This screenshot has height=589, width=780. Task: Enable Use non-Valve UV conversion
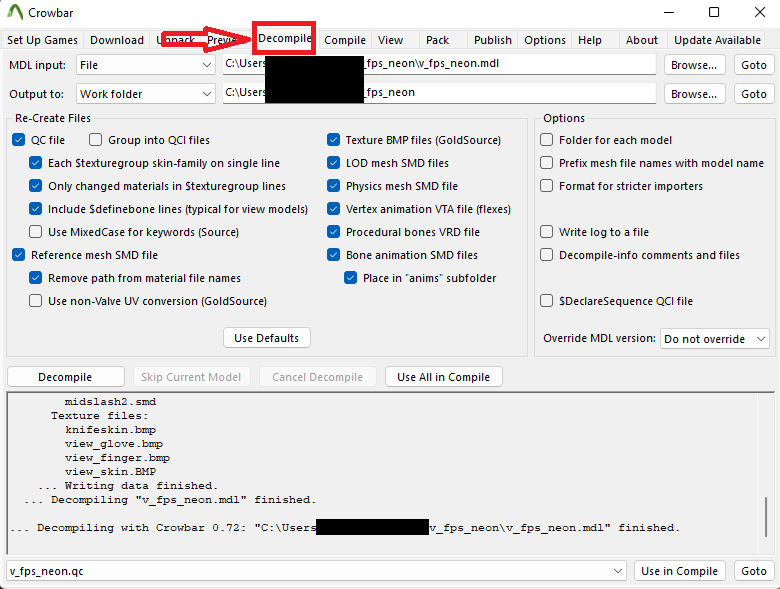(35, 301)
